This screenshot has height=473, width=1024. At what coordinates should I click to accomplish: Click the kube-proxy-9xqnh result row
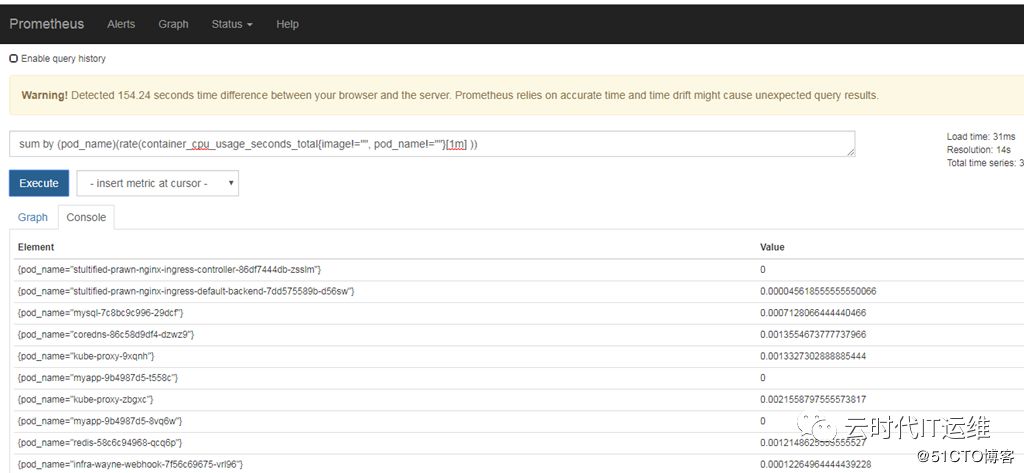86,356
